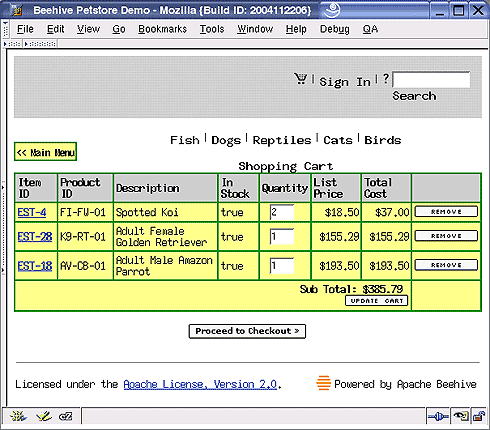This screenshot has height=430, width=490.
Task: Remove Spotted Koi from the cart
Action: point(446,212)
